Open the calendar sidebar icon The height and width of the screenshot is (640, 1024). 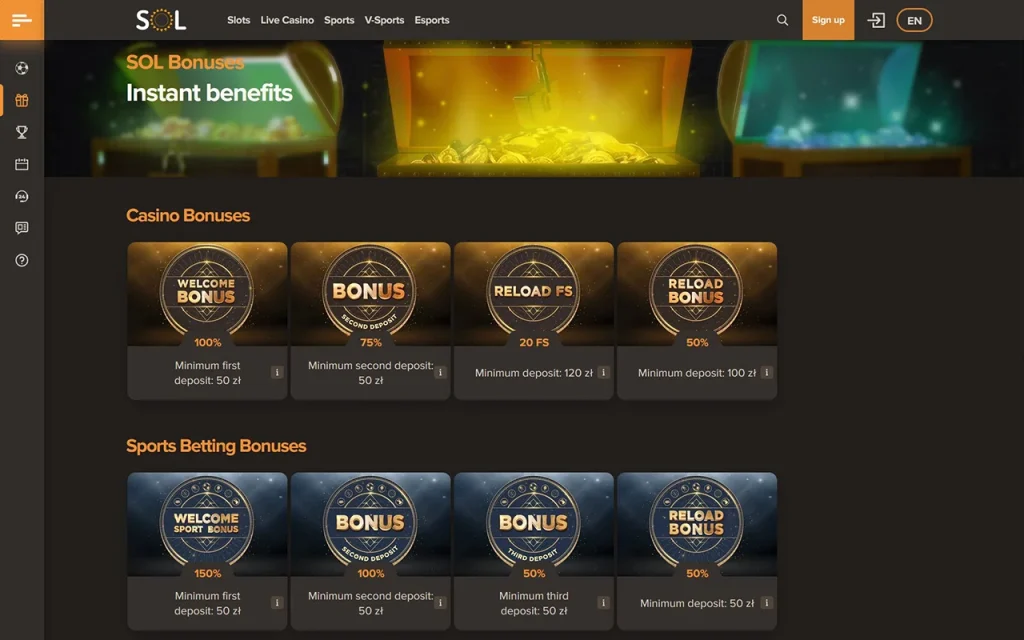coord(22,164)
